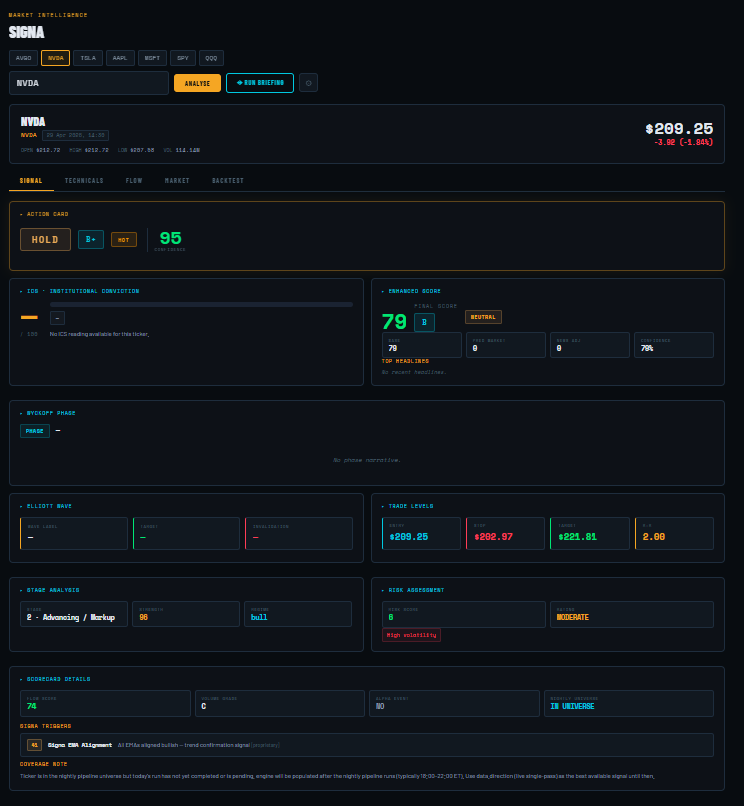Screen dimensions: 744x806
Task: Open the Flow tab
Action: tap(134, 181)
